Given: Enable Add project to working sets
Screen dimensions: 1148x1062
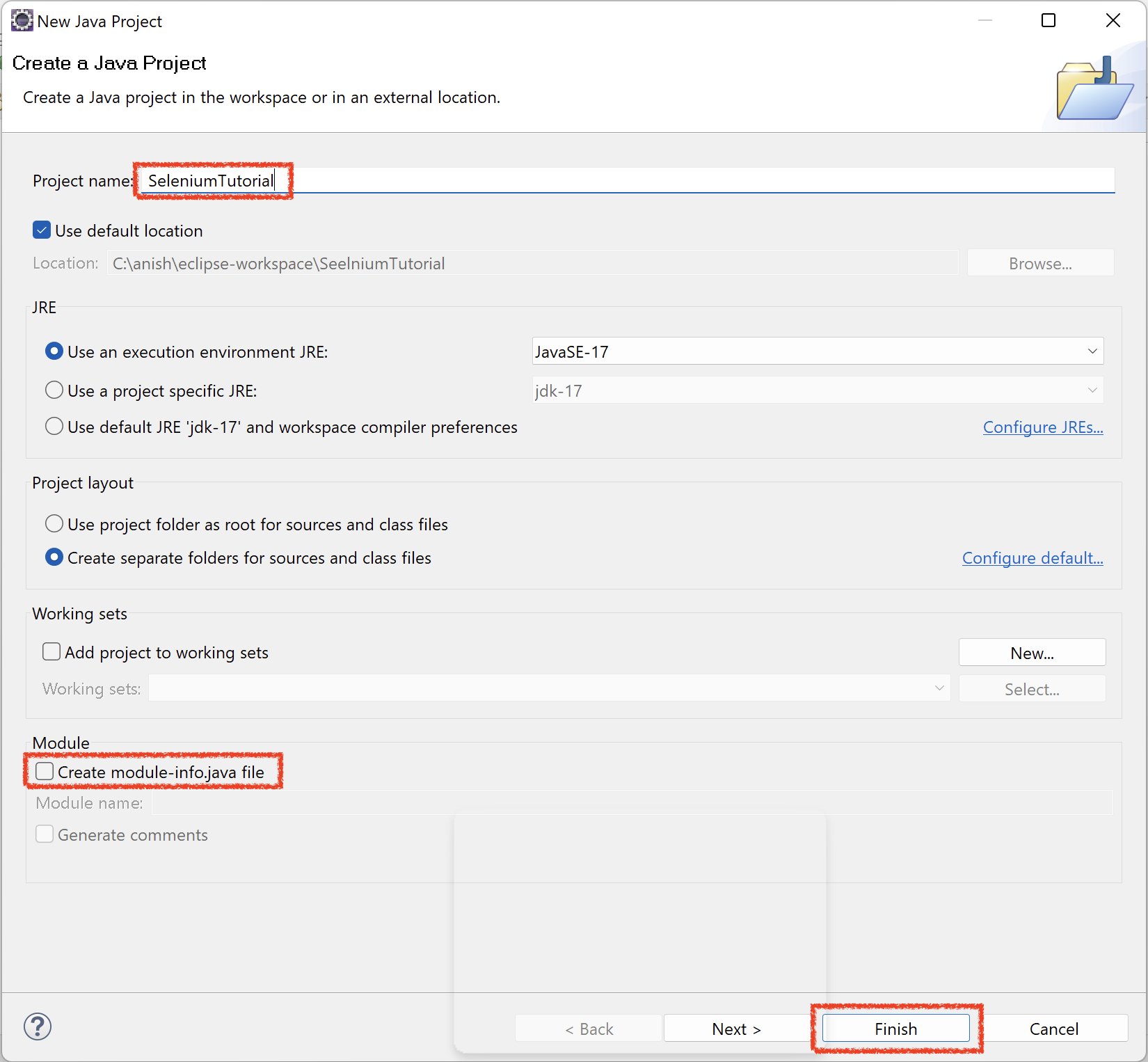Looking at the screenshot, I should 51,651.
